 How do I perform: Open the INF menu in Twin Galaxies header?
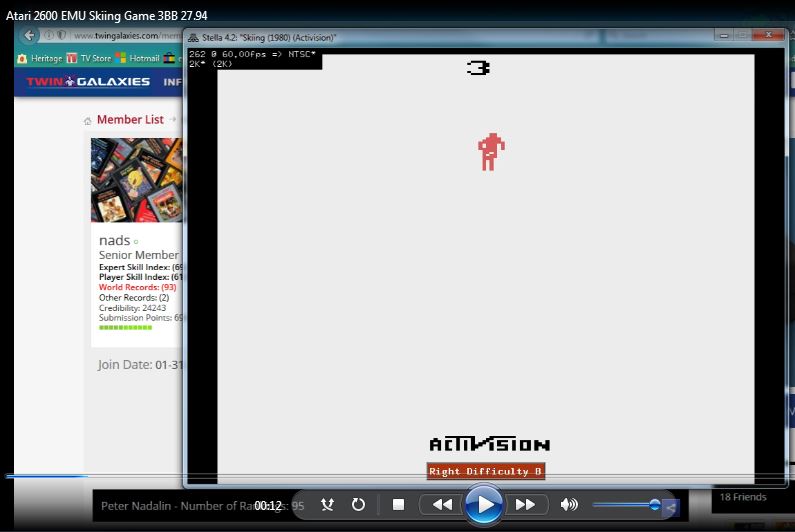172,82
